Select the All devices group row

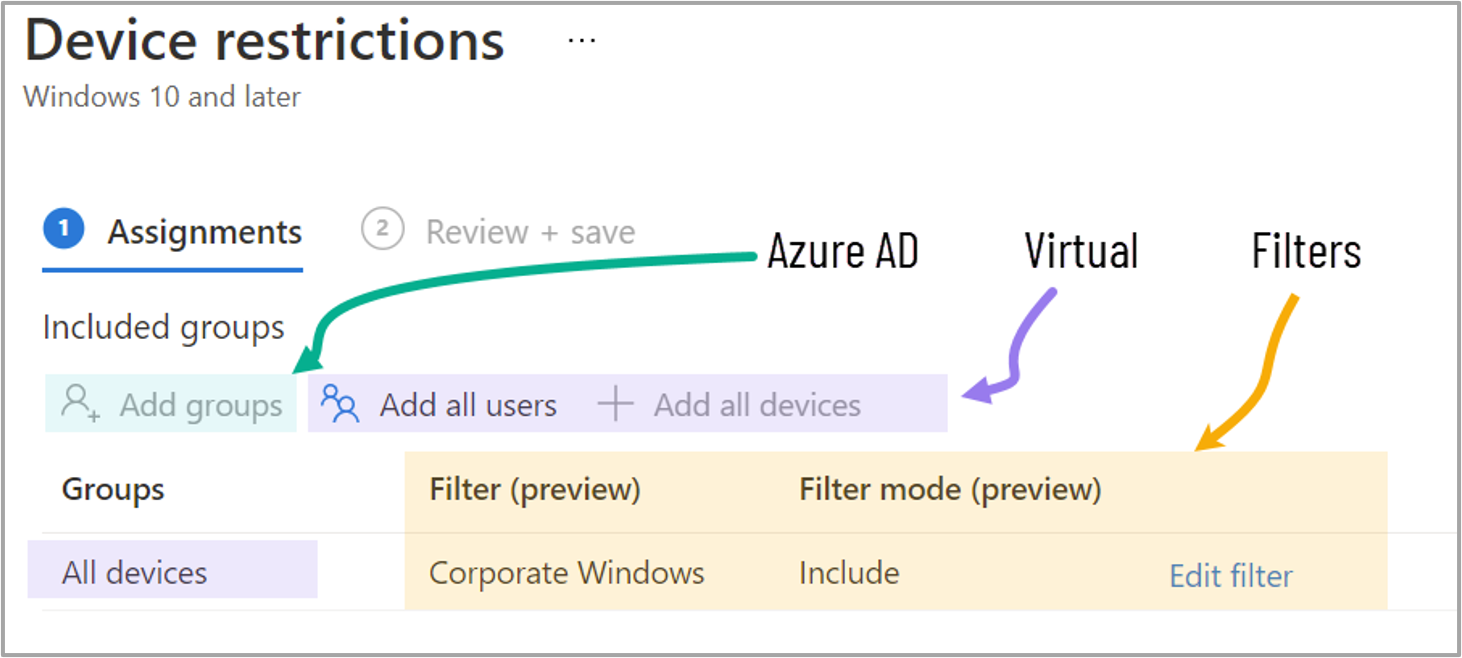135,573
